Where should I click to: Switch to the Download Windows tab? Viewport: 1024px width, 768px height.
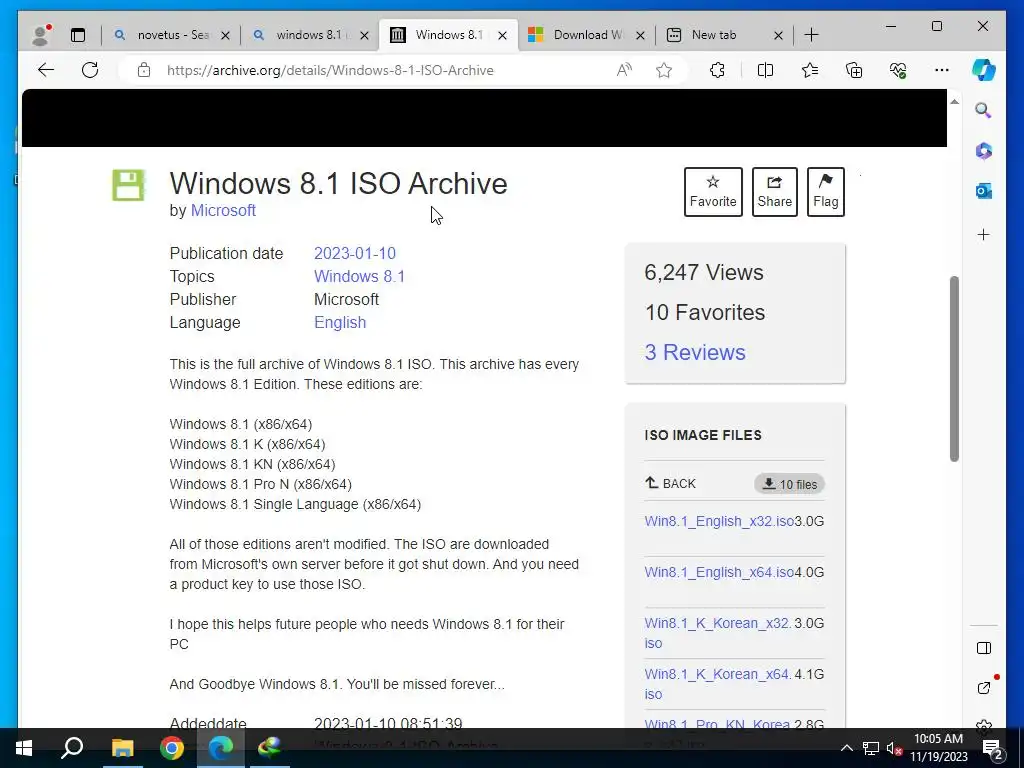tap(586, 35)
